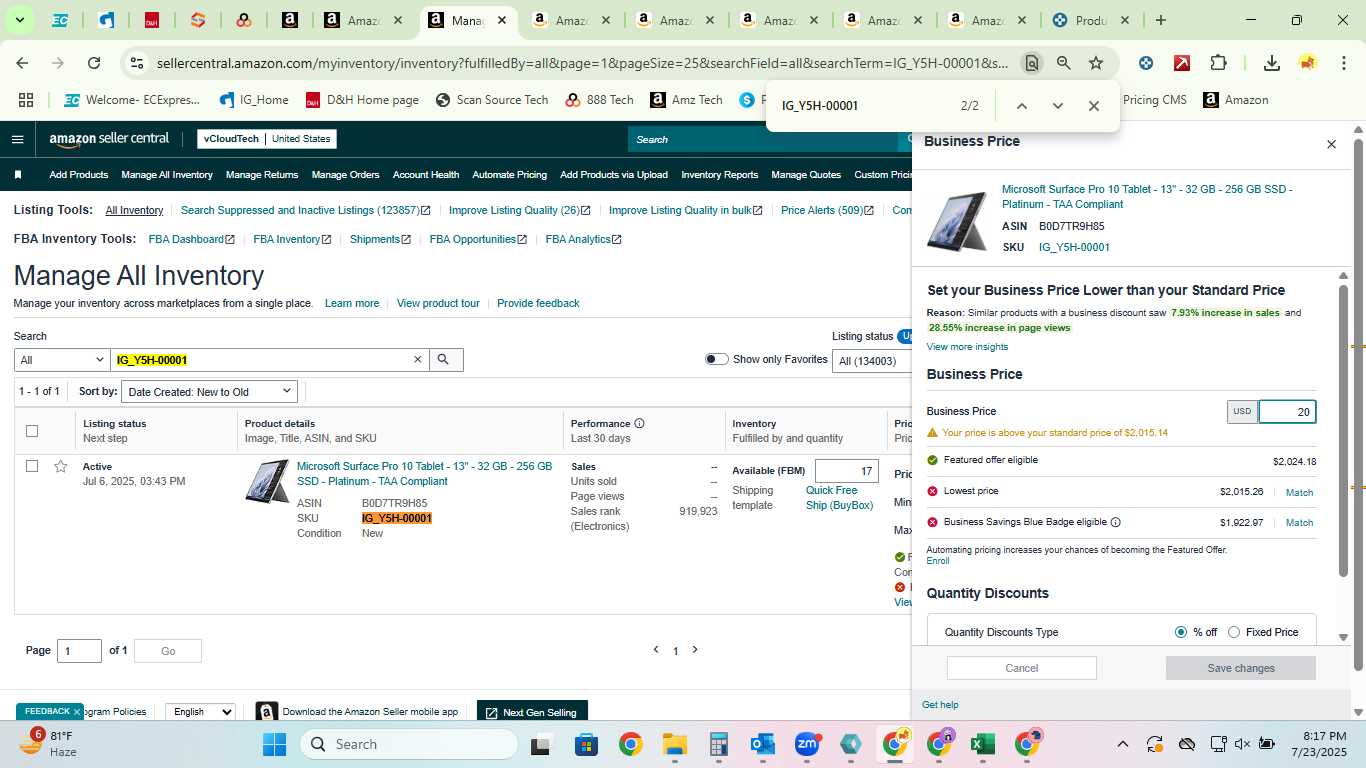Match the Lowest price
Viewport: 1366px width, 768px height.
pos(1299,492)
